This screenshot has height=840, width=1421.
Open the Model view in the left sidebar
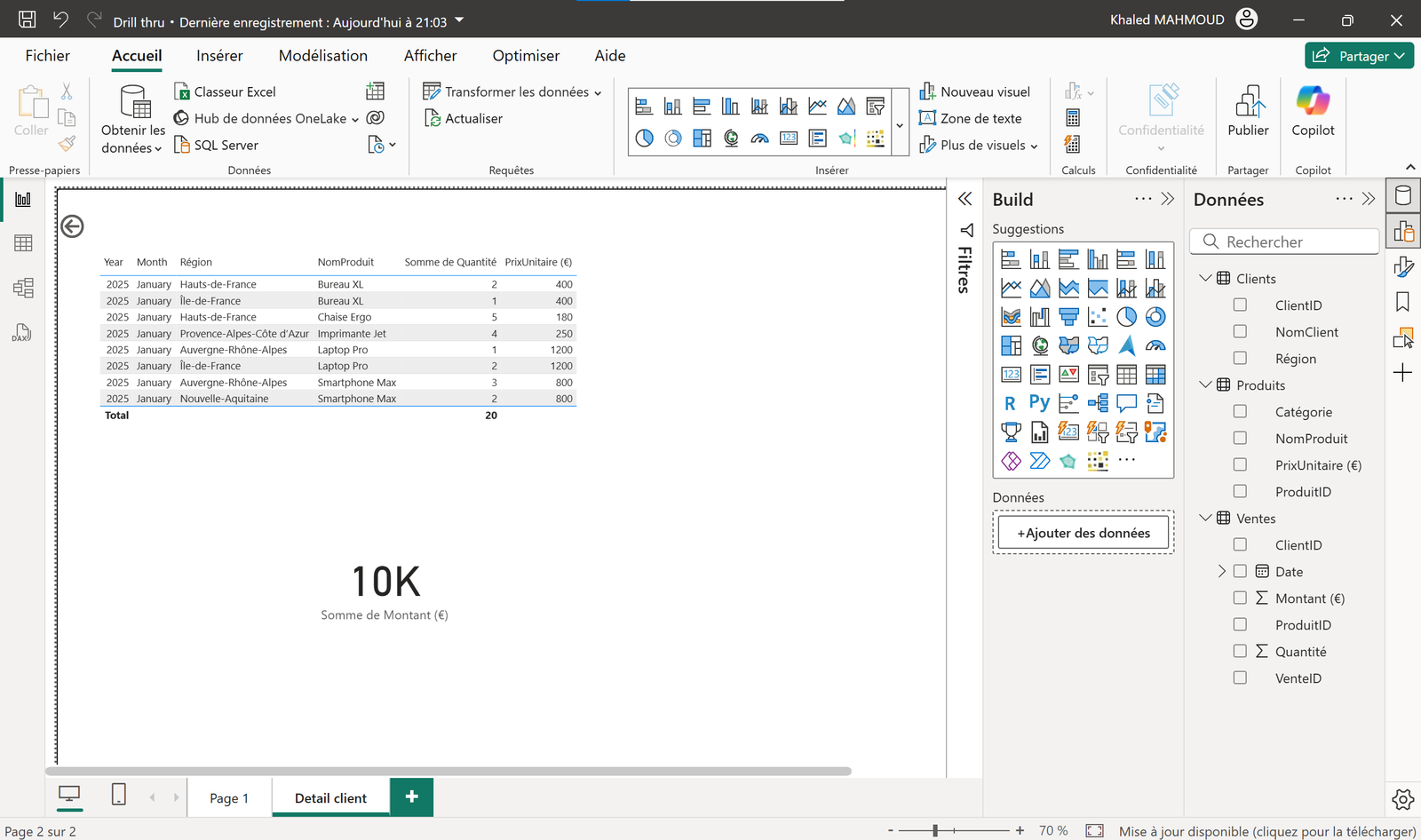click(23, 288)
